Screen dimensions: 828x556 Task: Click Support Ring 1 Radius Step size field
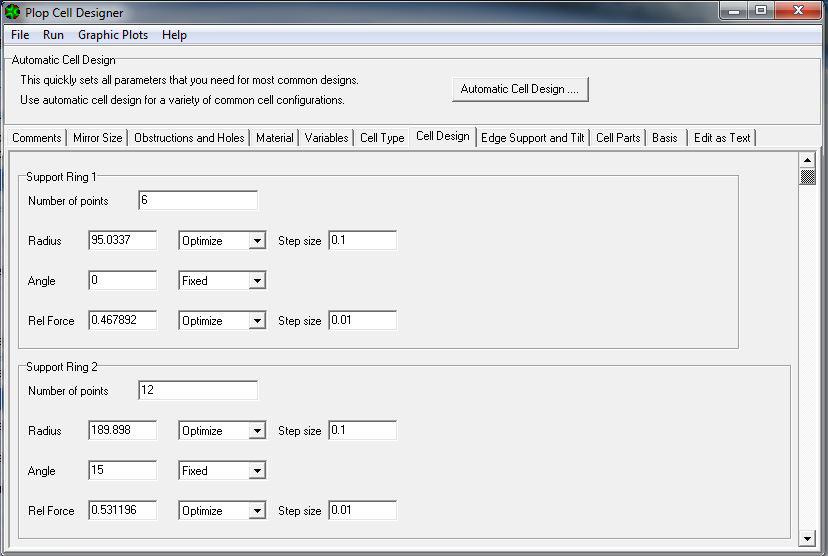pyautogui.click(x=362, y=240)
